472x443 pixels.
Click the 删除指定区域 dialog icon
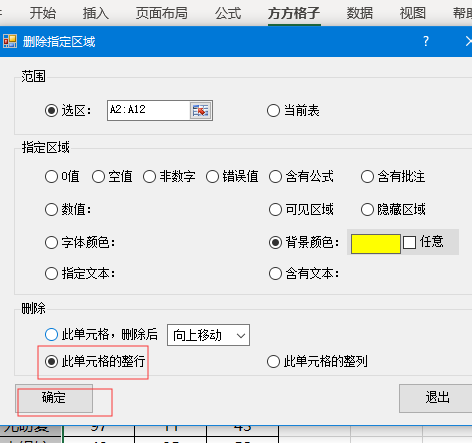coord(10,41)
